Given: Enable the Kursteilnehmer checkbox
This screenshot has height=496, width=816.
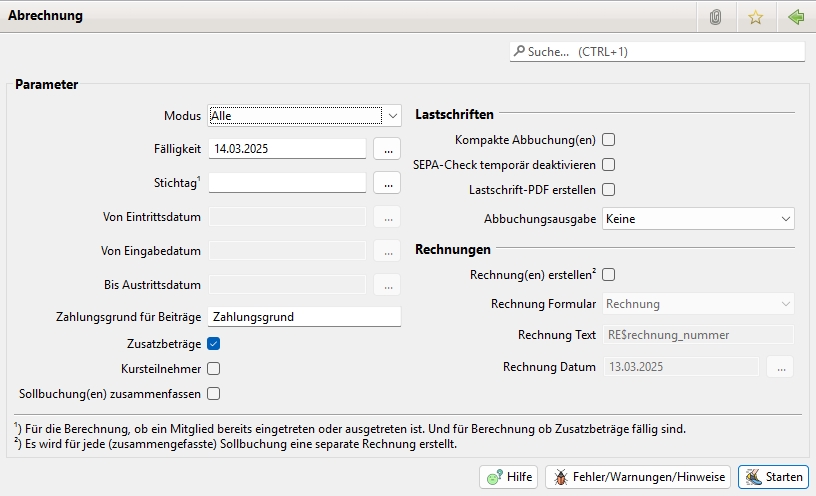Looking at the screenshot, I should 213,368.
